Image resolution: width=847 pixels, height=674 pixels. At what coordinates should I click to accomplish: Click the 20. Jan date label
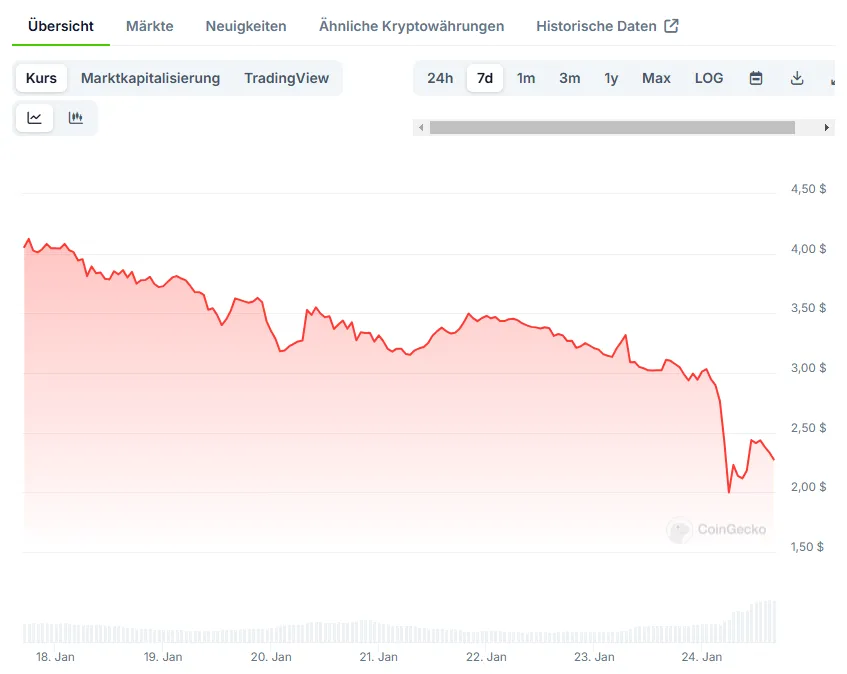pos(271,657)
